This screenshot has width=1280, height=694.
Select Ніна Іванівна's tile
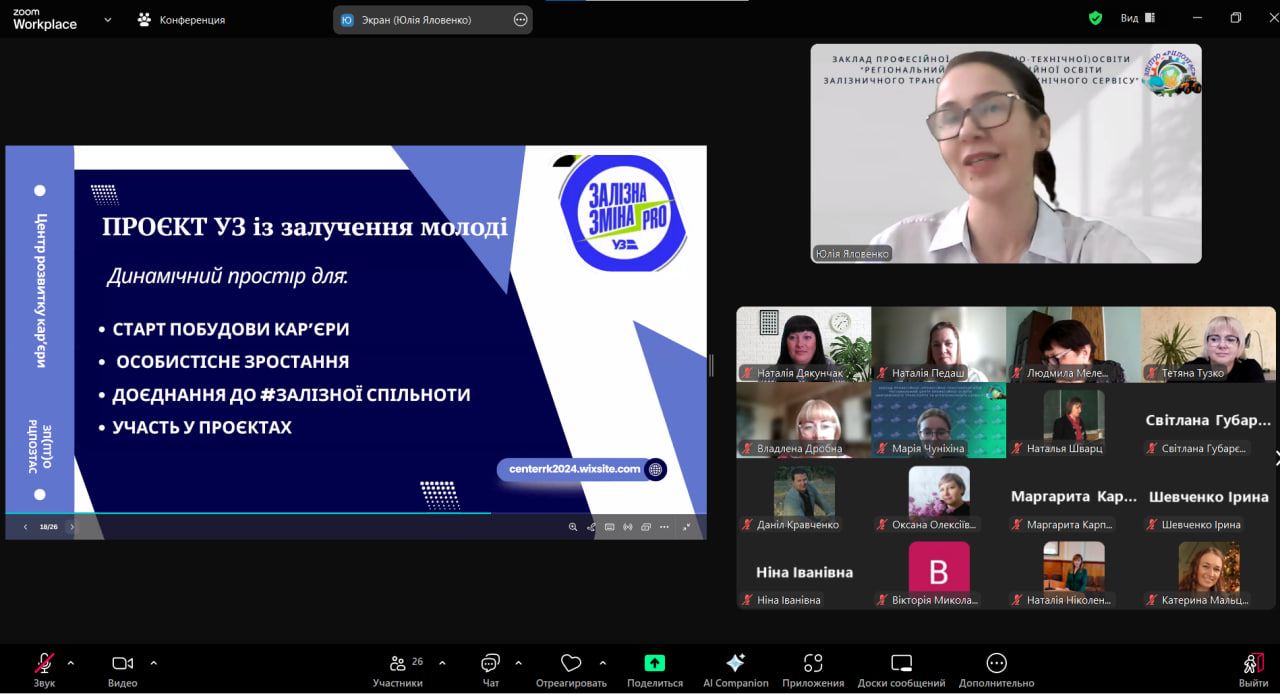pos(803,572)
